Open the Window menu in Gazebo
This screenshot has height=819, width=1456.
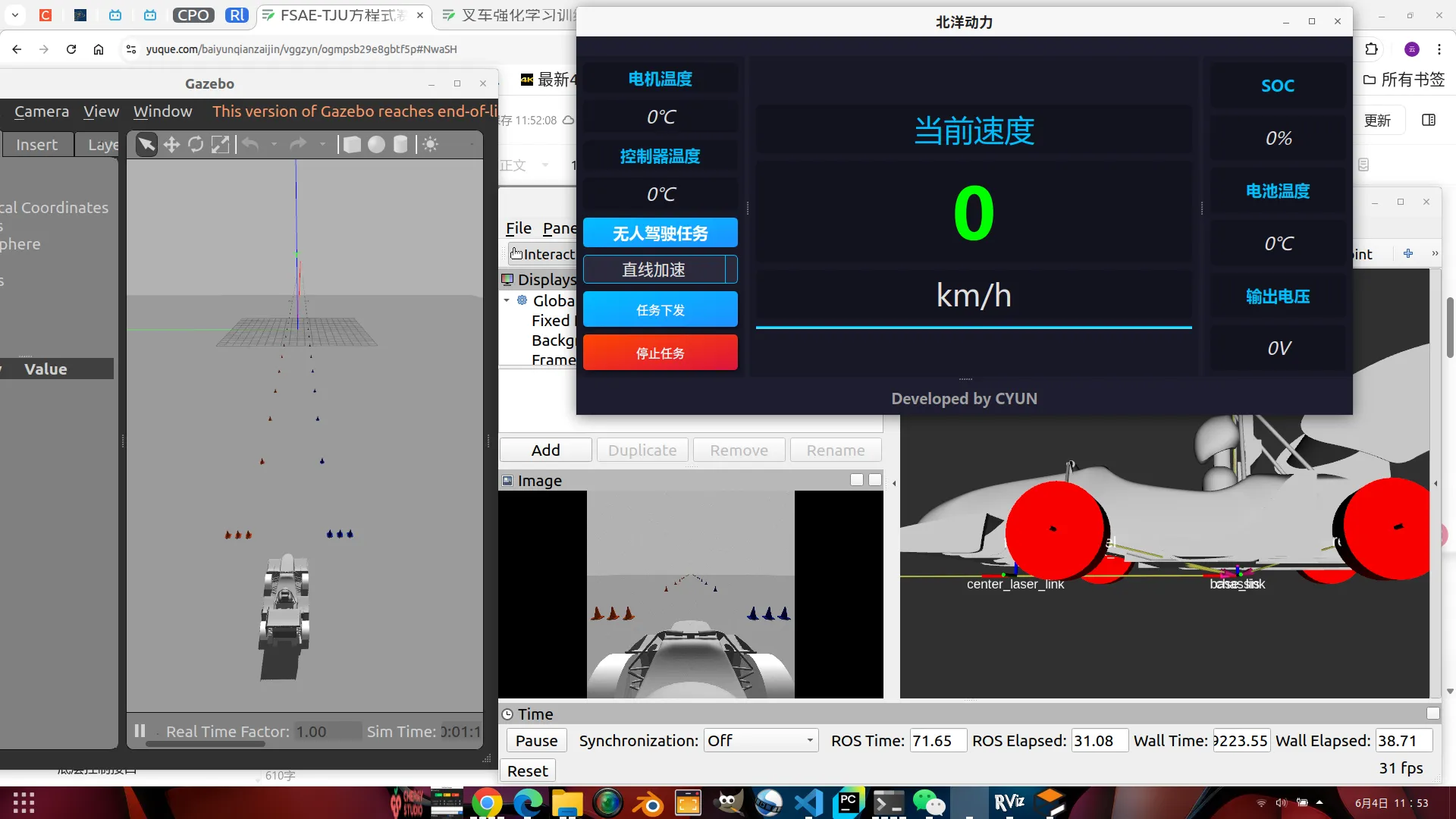click(162, 111)
